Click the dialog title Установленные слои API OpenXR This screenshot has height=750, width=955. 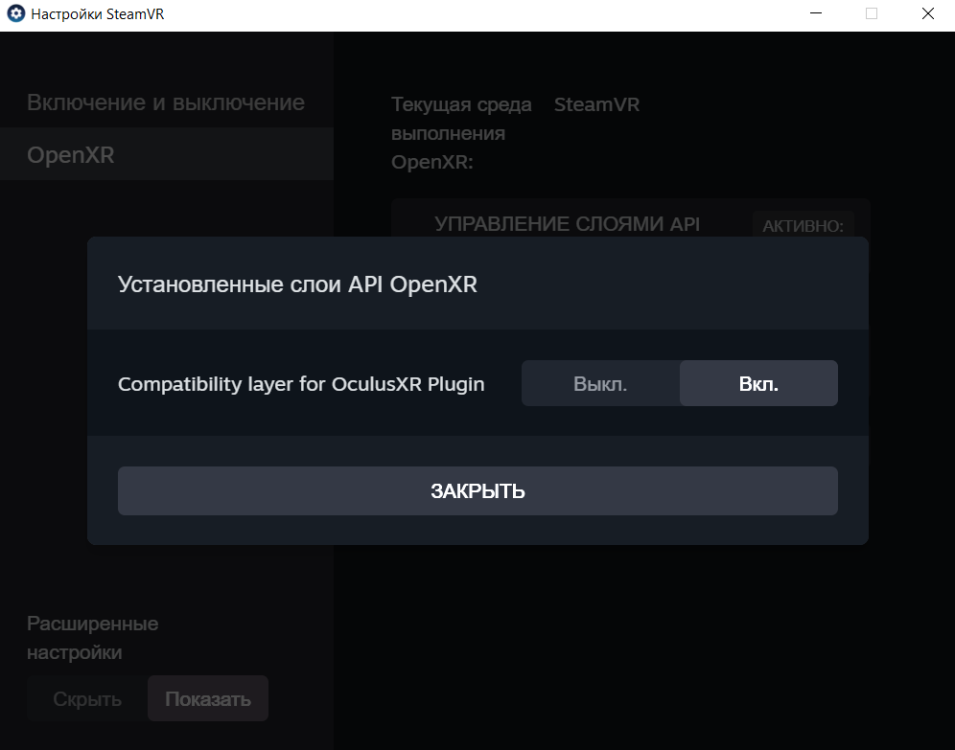[x=297, y=285]
